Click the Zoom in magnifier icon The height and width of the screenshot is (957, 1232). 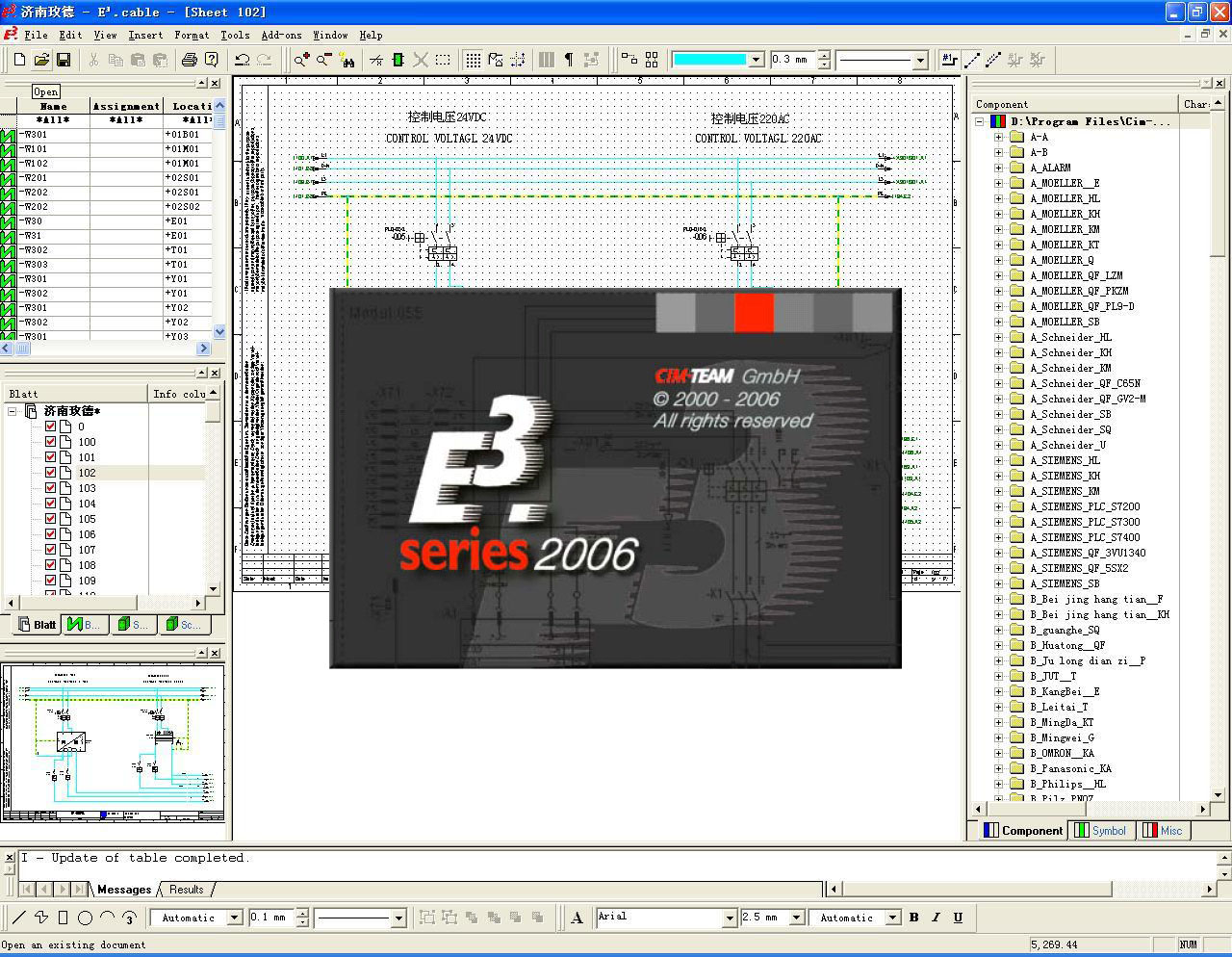click(302, 60)
